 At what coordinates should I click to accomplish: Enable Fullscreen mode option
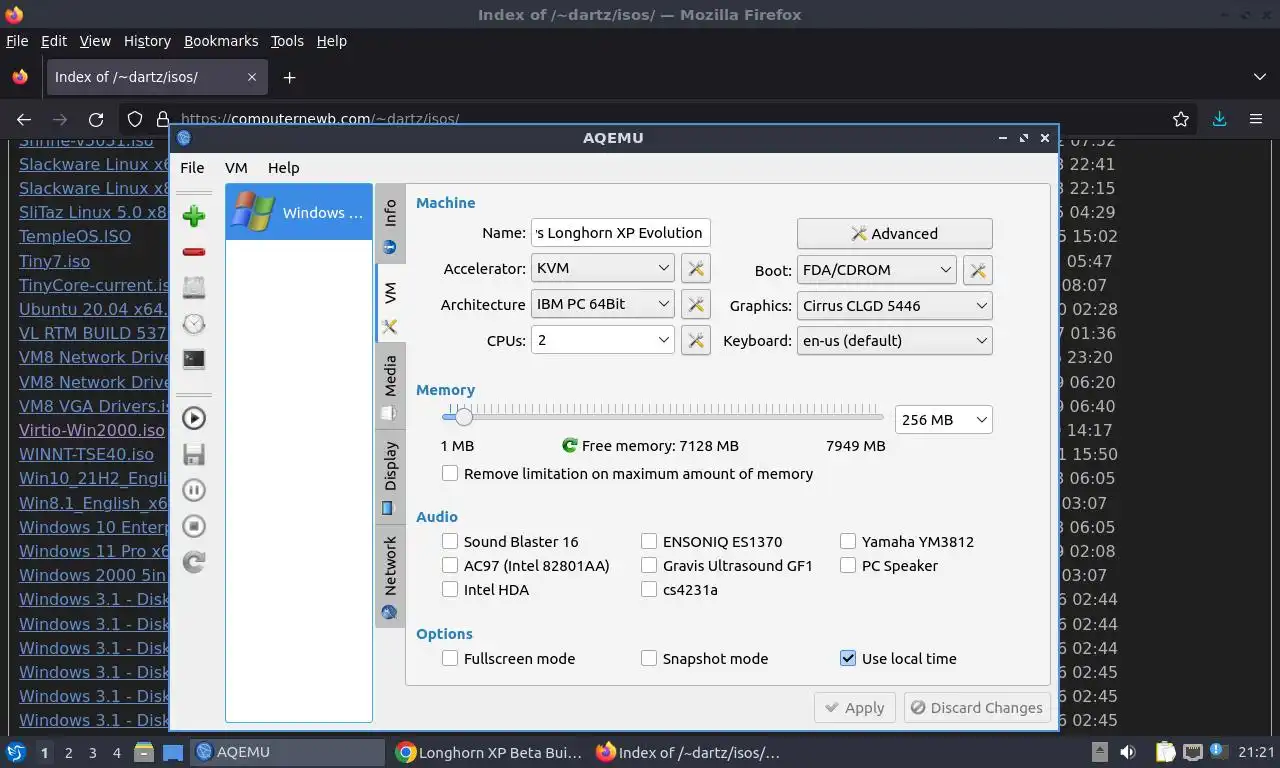click(450, 658)
